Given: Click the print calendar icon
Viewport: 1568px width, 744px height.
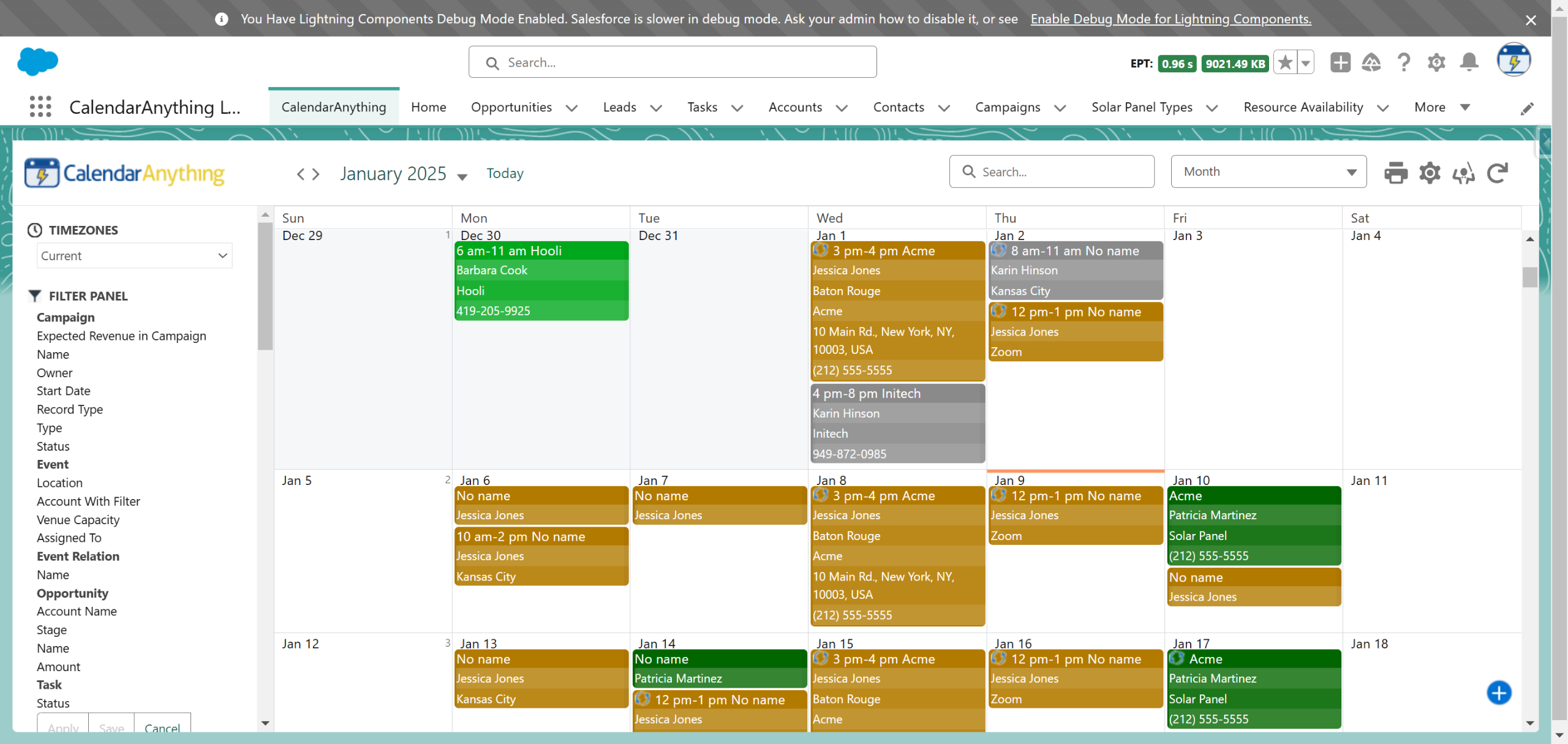Looking at the screenshot, I should click(1395, 173).
